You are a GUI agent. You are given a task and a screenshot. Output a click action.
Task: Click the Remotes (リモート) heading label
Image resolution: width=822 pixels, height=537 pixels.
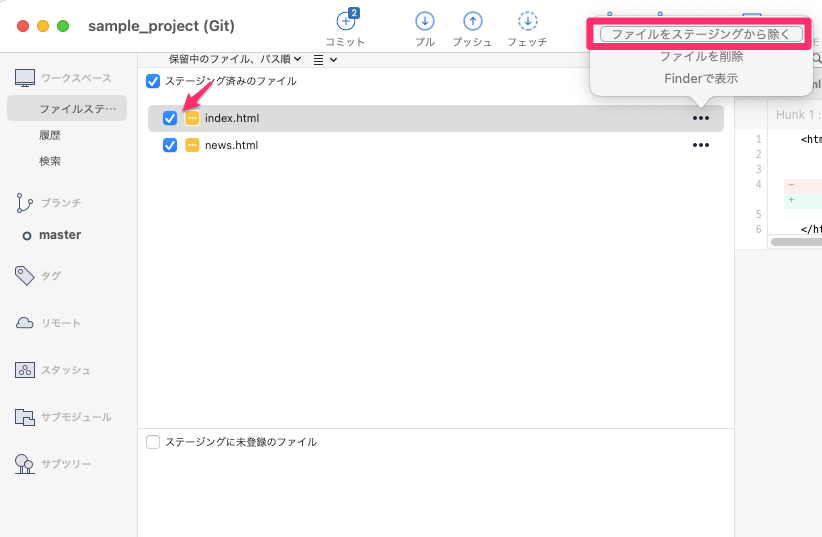61,323
